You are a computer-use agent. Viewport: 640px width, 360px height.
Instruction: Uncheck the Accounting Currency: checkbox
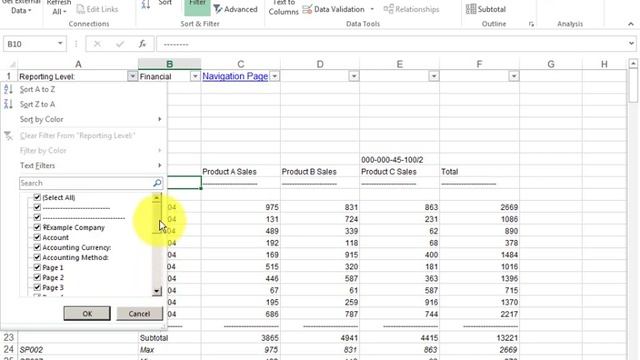[x=37, y=247]
